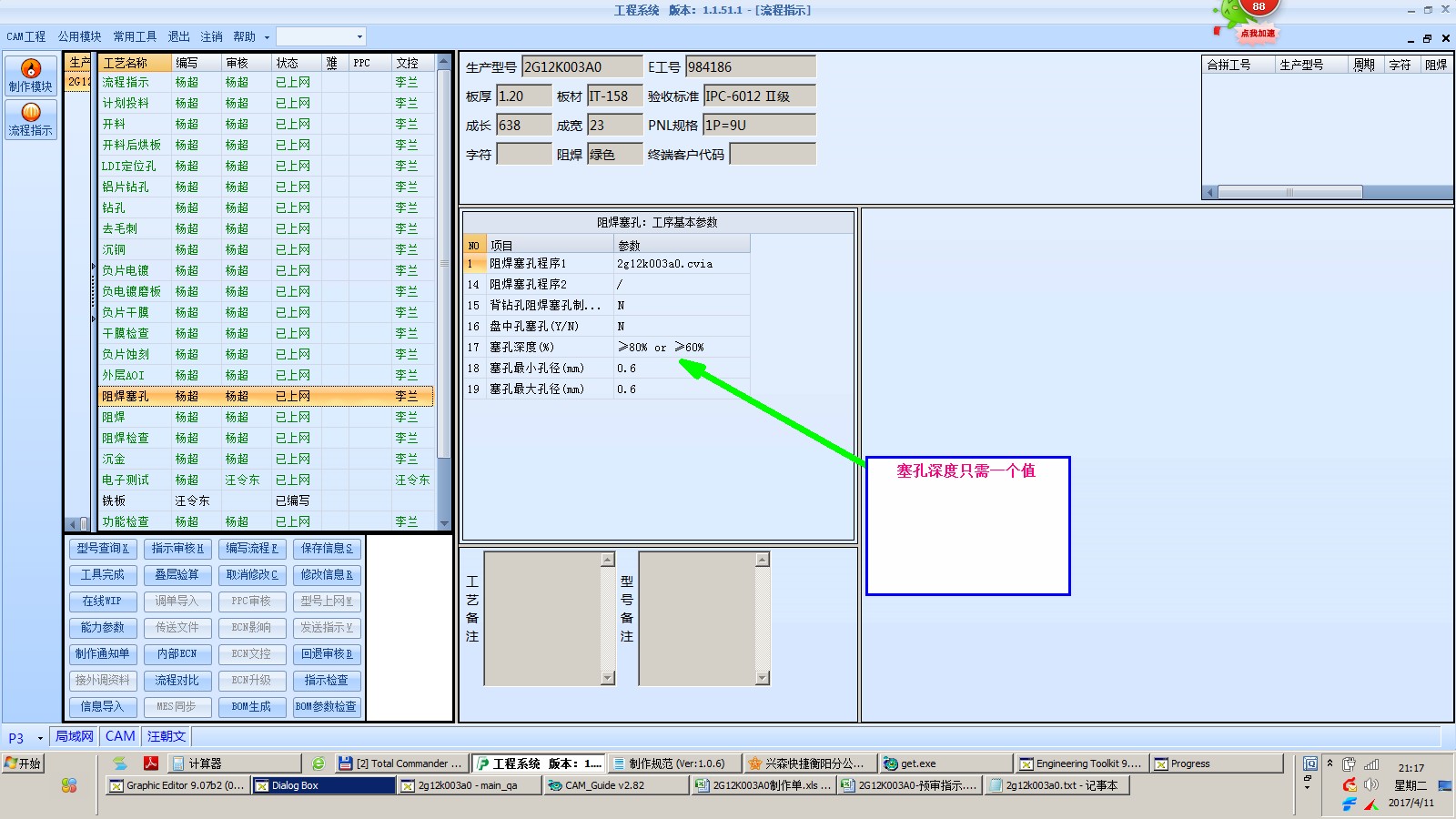Image resolution: width=1456 pixels, height=819 pixels.
Task: Click the quick launch icon beside the 开始 button
Action: (x=119, y=763)
